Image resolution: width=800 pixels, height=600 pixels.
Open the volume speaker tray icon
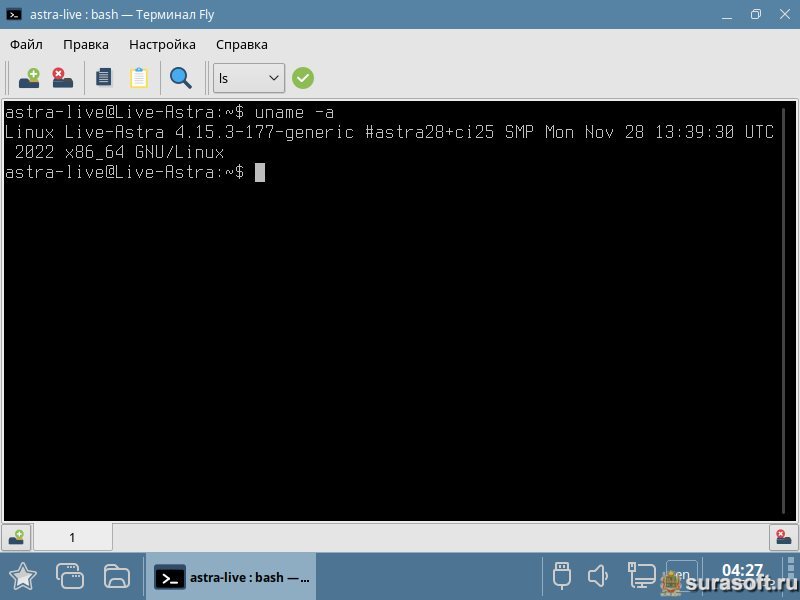[x=598, y=576]
